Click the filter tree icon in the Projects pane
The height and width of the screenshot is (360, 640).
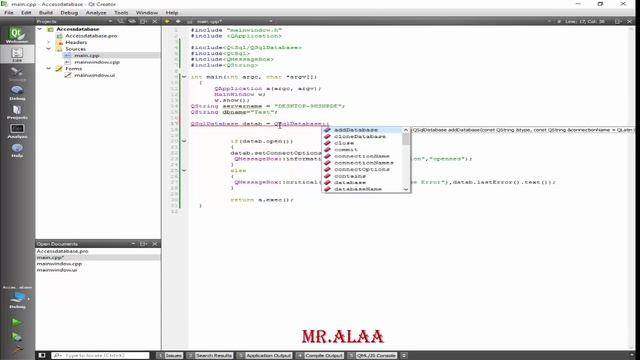point(121,21)
